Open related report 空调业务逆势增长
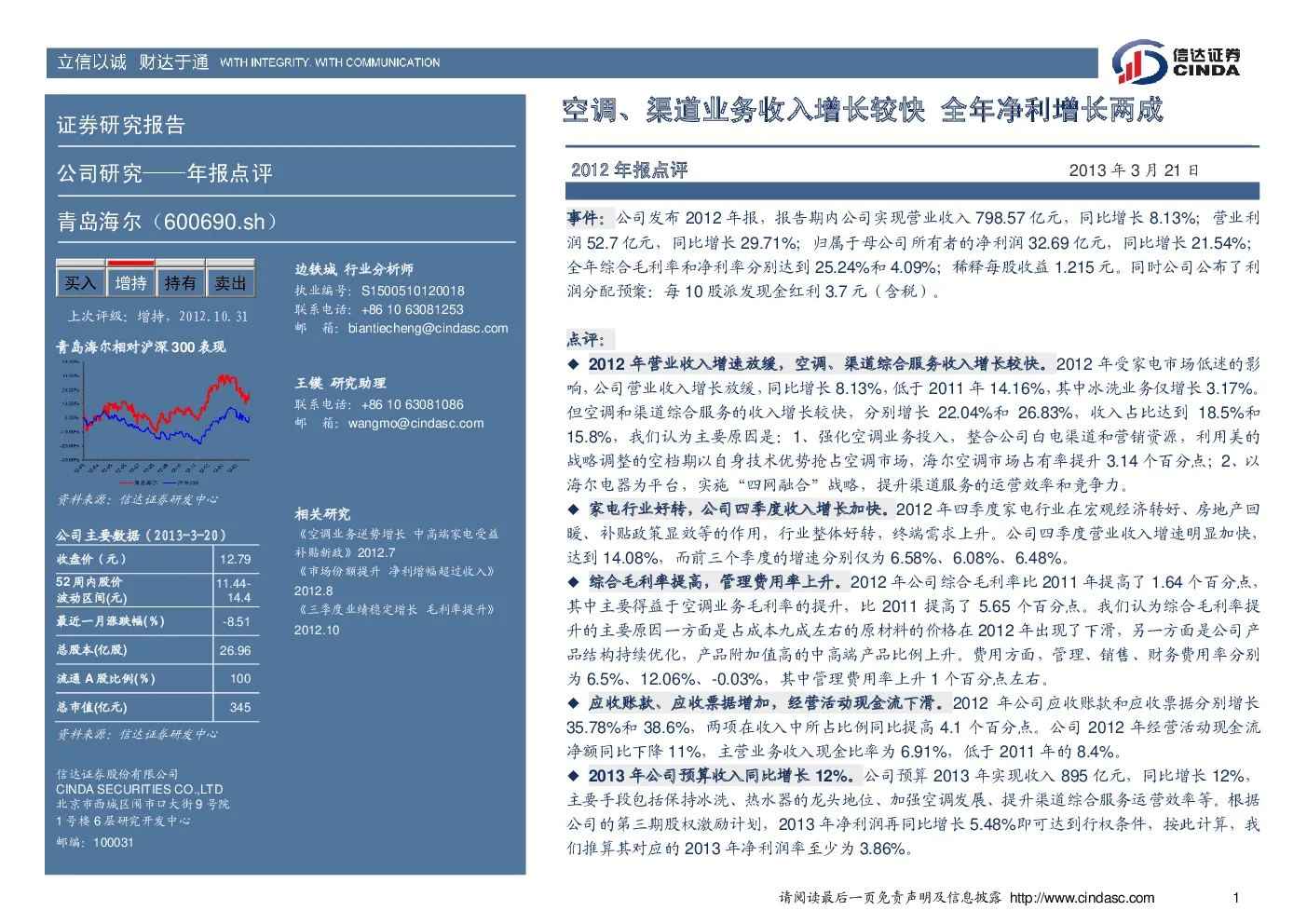 coord(396,543)
